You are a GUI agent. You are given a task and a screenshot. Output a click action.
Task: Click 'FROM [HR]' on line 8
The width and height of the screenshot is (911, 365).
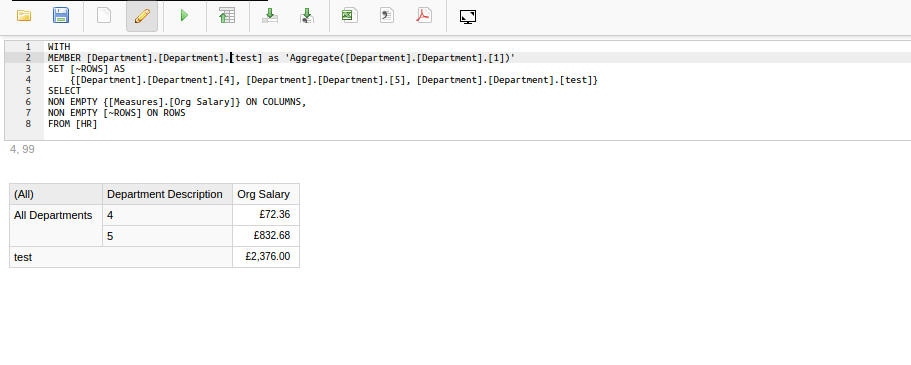73,124
